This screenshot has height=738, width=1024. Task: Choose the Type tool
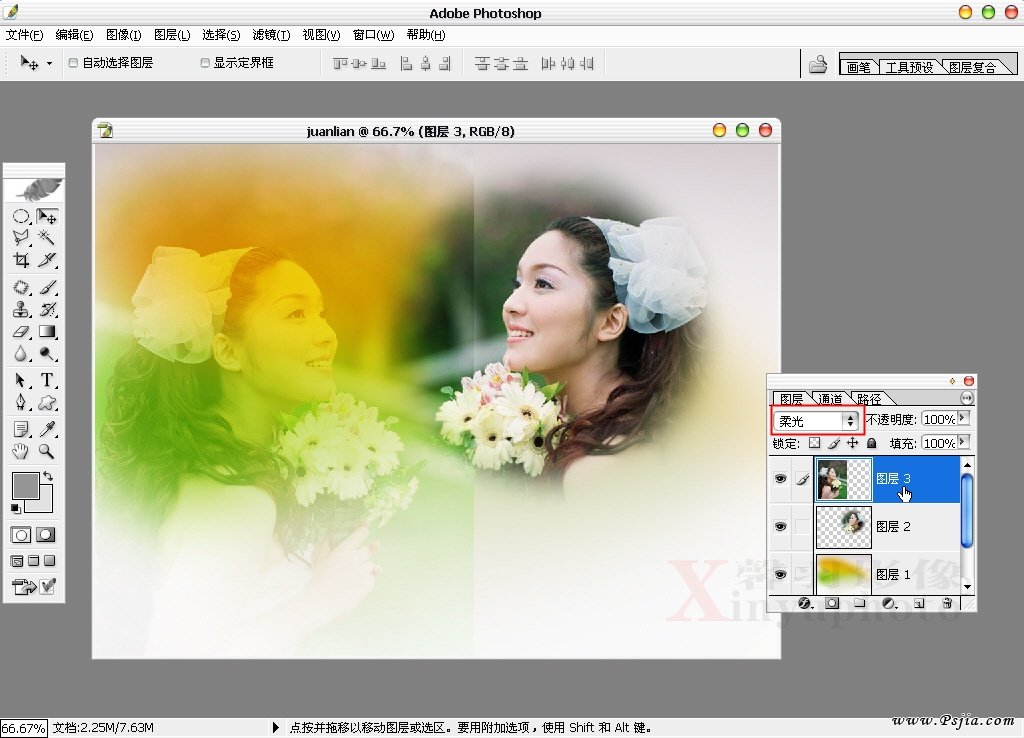[47, 380]
